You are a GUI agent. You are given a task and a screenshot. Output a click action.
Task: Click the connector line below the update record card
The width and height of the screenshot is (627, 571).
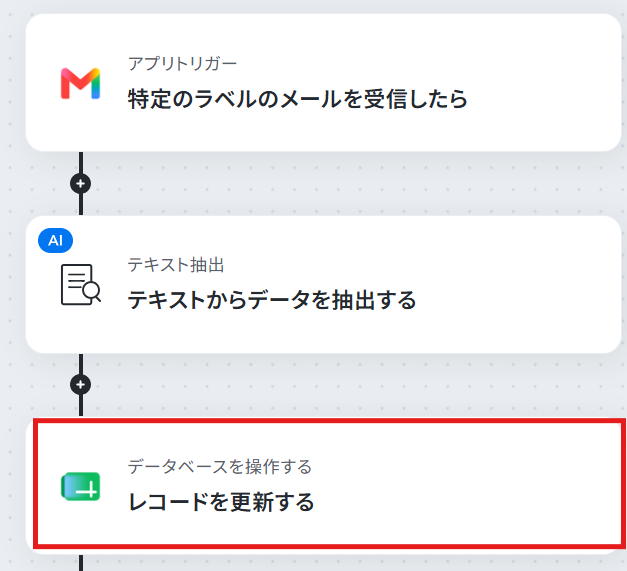(81, 563)
